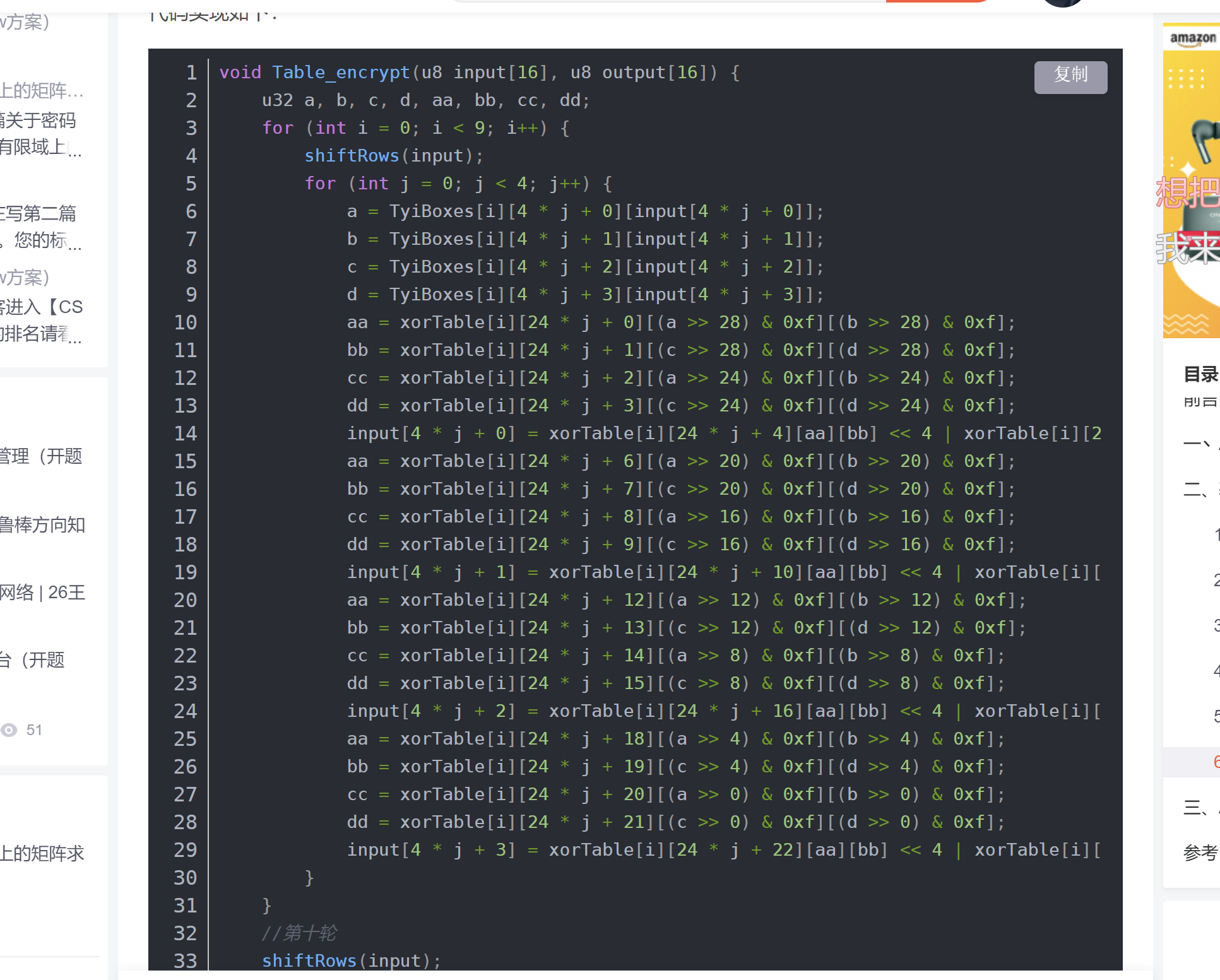Click the 'u32 a, b, c, d' declaration line
This screenshot has height=980, width=1220.
coord(426,100)
